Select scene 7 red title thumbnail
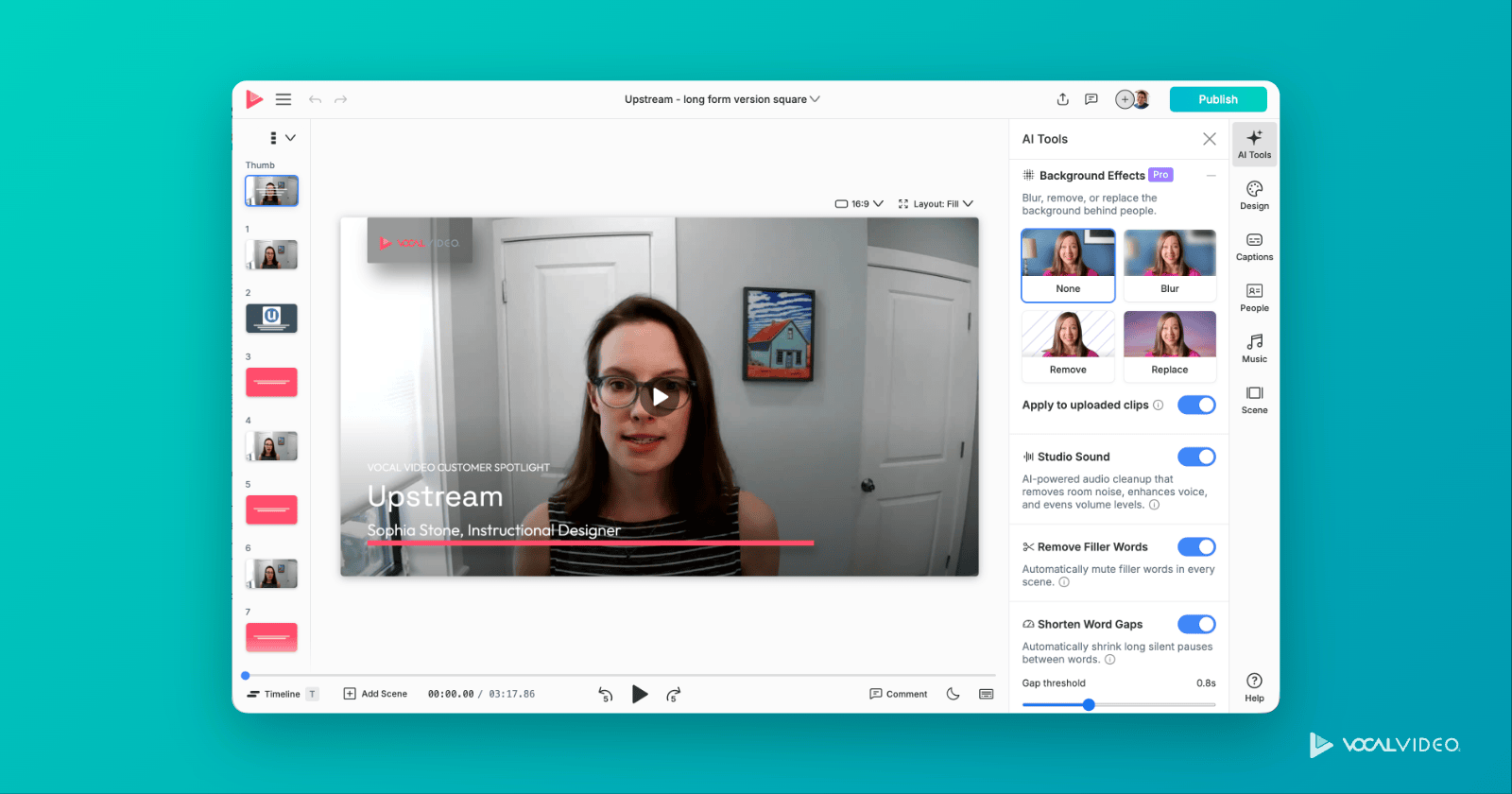The image size is (1512, 794). click(x=271, y=637)
